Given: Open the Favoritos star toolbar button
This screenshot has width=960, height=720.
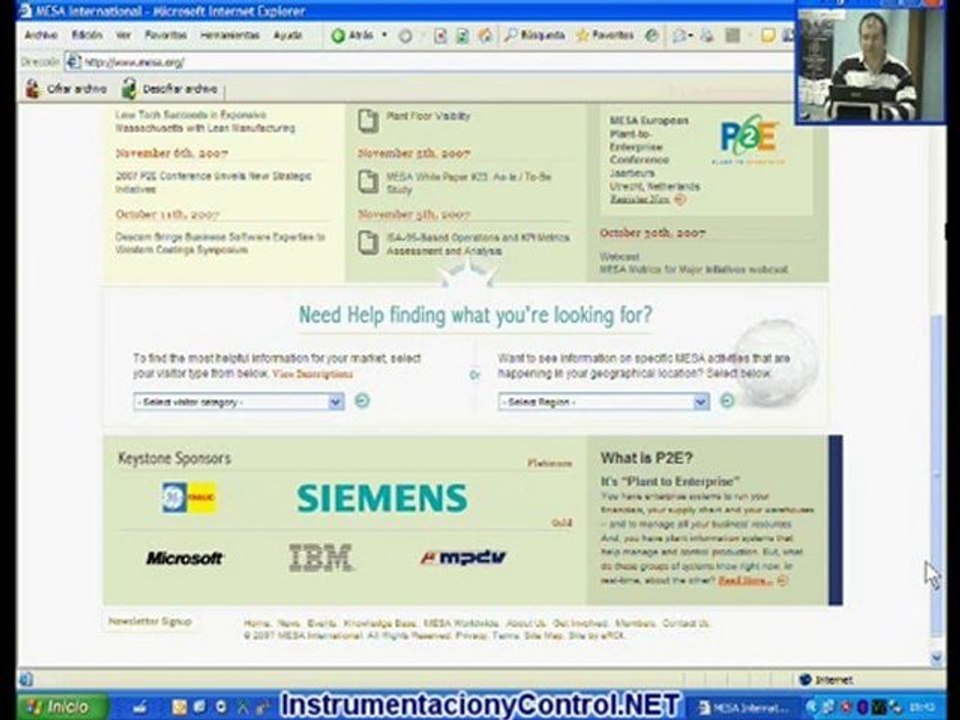Looking at the screenshot, I should click(605, 36).
